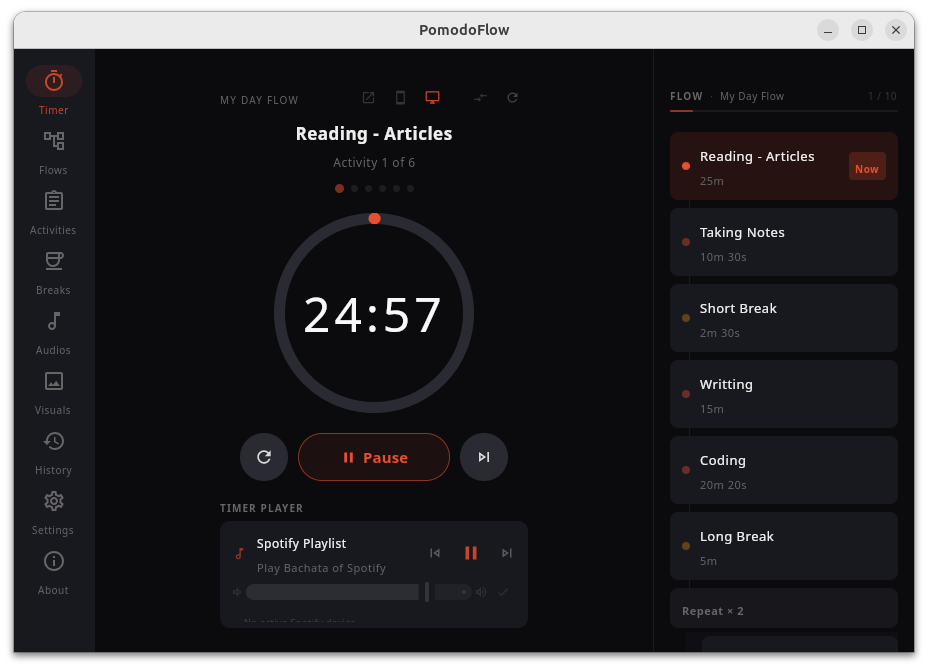Expand the Repeat × 2 section
Screen dimensions: 928x669
(x=783, y=610)
